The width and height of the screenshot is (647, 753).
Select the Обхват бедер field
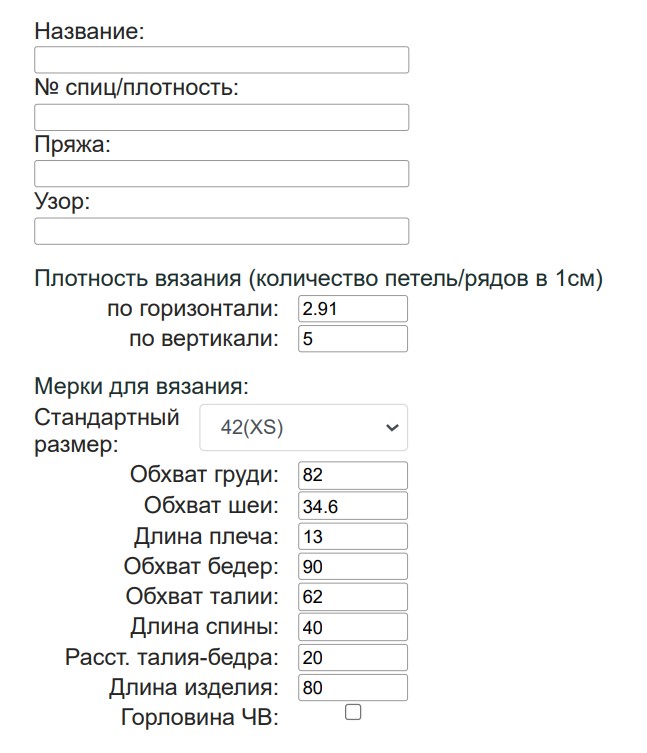[353, 567]
